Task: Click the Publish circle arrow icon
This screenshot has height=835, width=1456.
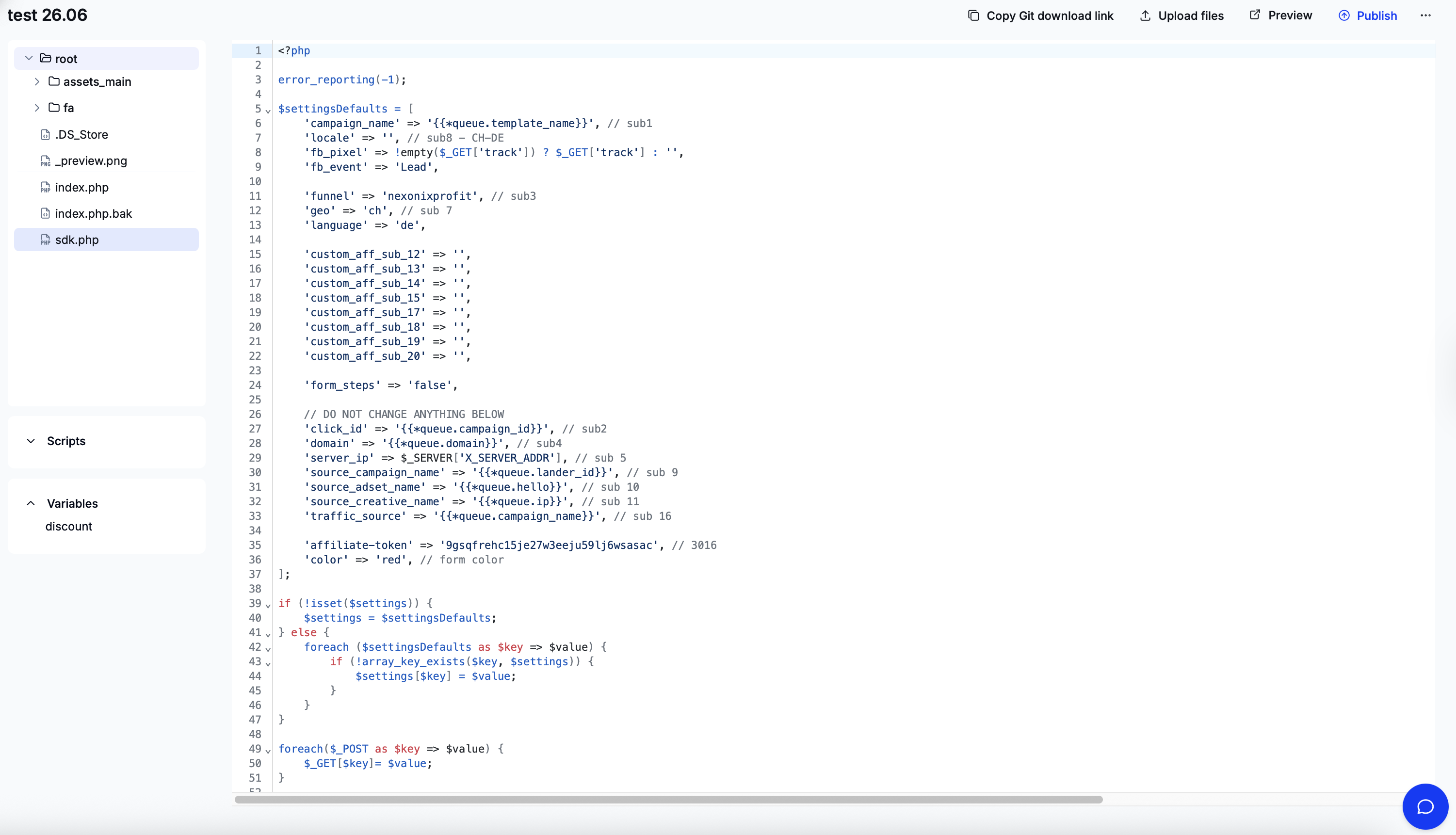Action: click(x=1344, y=16)
